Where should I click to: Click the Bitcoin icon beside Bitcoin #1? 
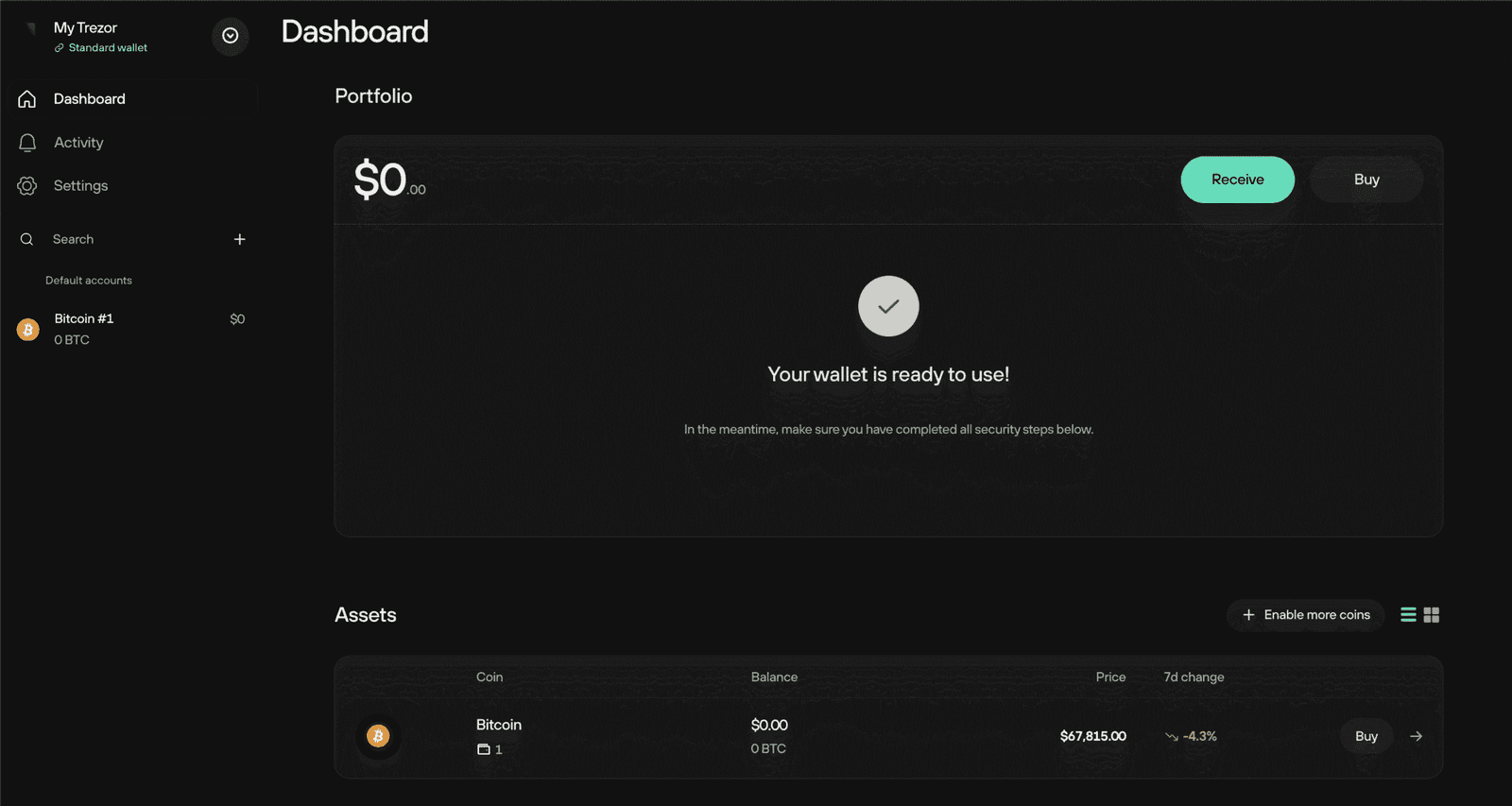click(28, 330)
